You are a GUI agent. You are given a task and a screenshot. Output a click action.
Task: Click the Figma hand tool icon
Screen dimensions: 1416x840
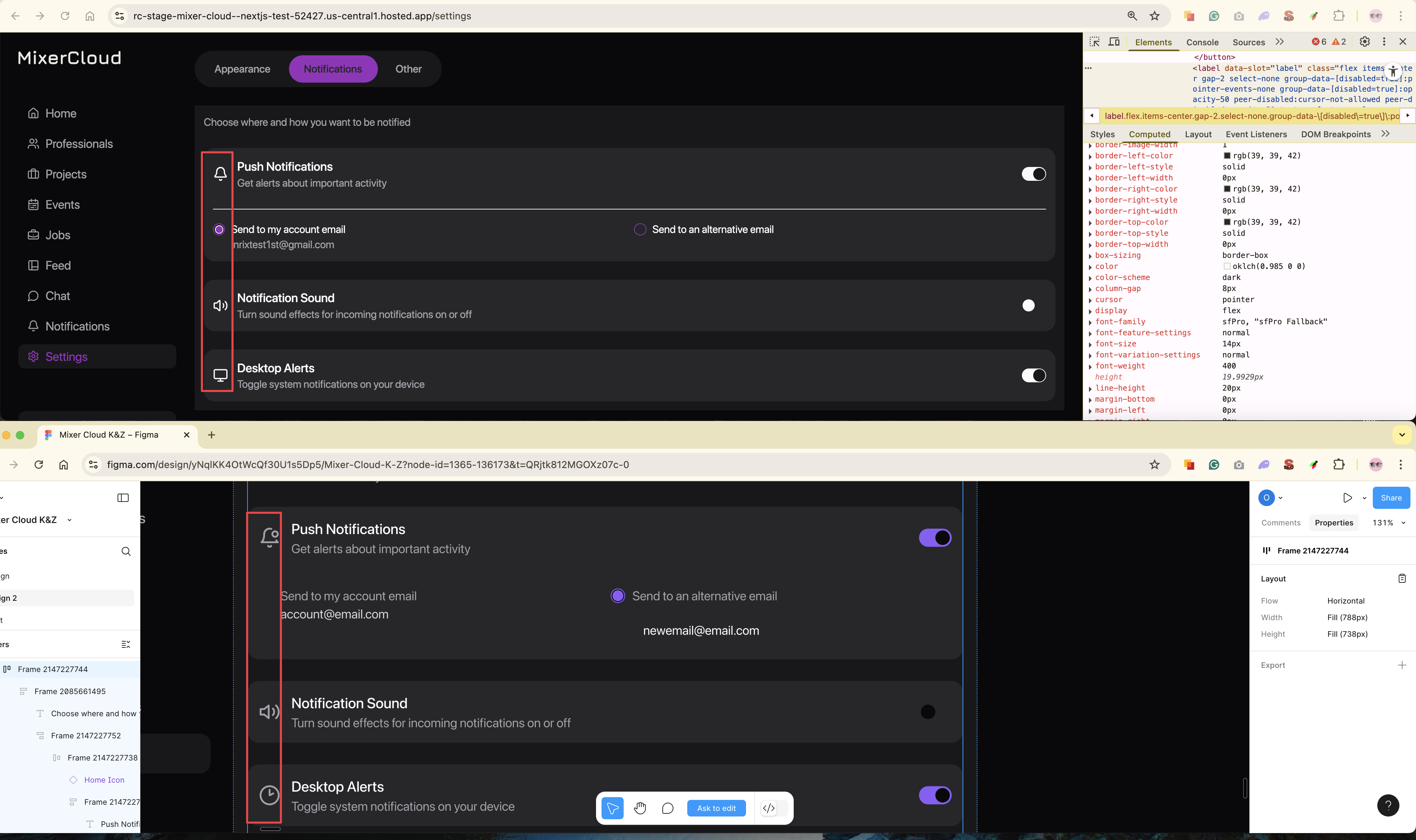(640, 808)
